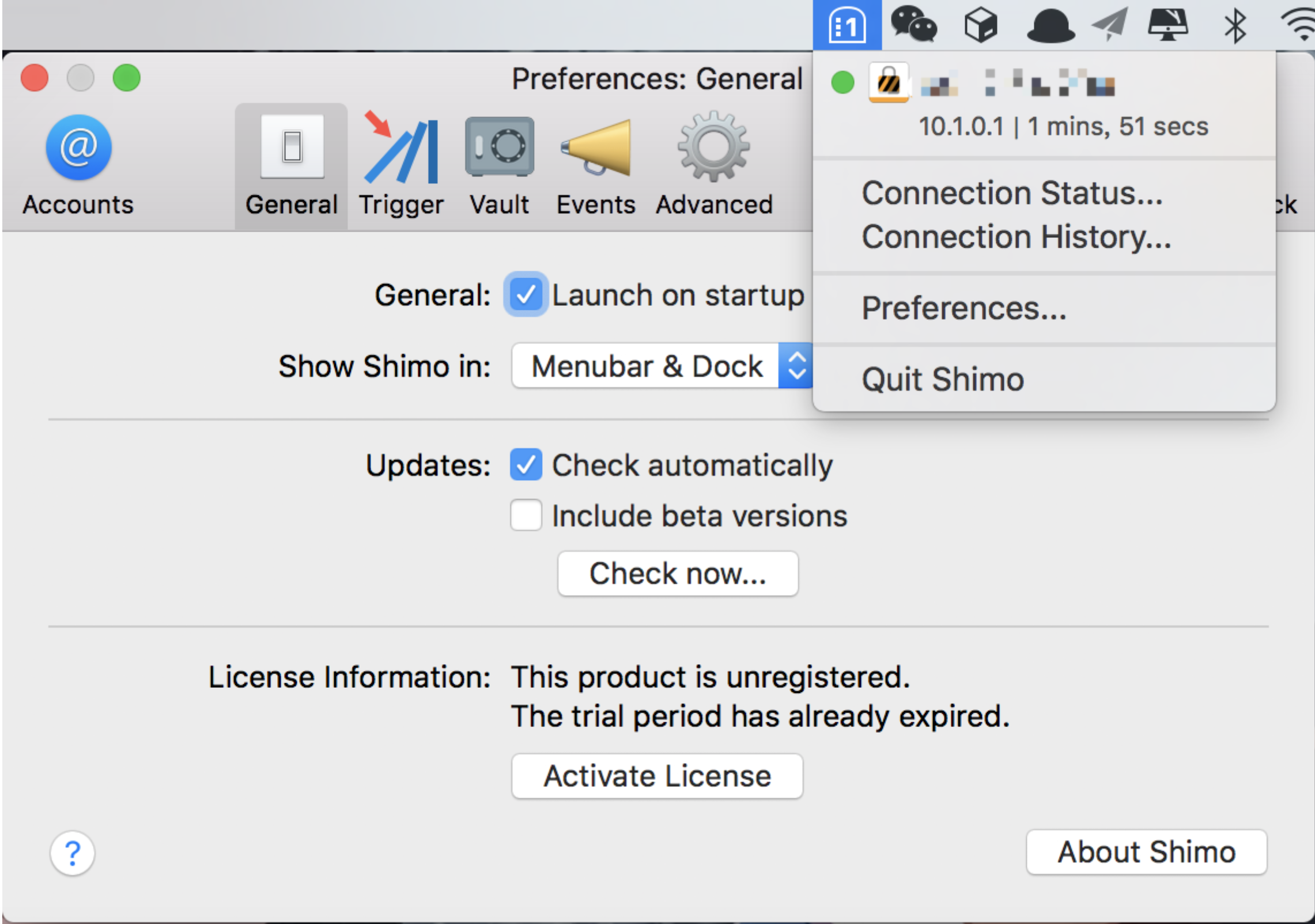Open the Show Shimo in dropdown

(662, 366)
